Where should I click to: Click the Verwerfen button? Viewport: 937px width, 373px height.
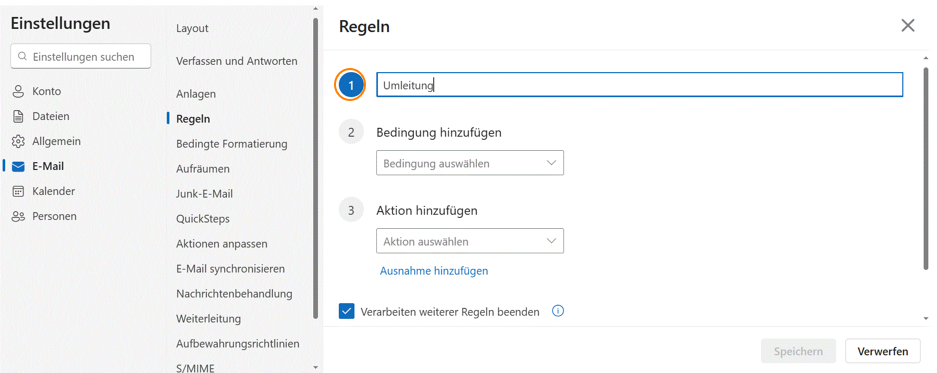[x=883, y=351]
